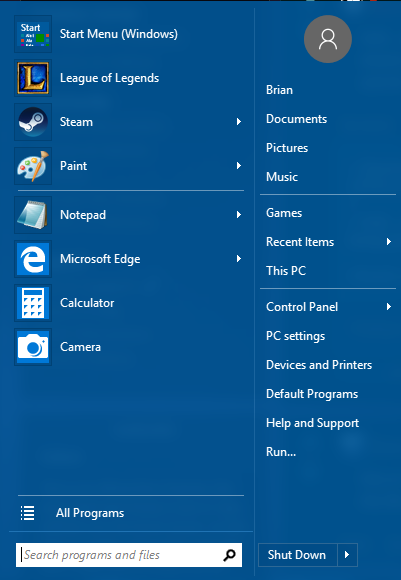Image resolution: width=401 pixels, height=580 pixels.
Task: Open Default Programs
Action: [x=312, y=394]
